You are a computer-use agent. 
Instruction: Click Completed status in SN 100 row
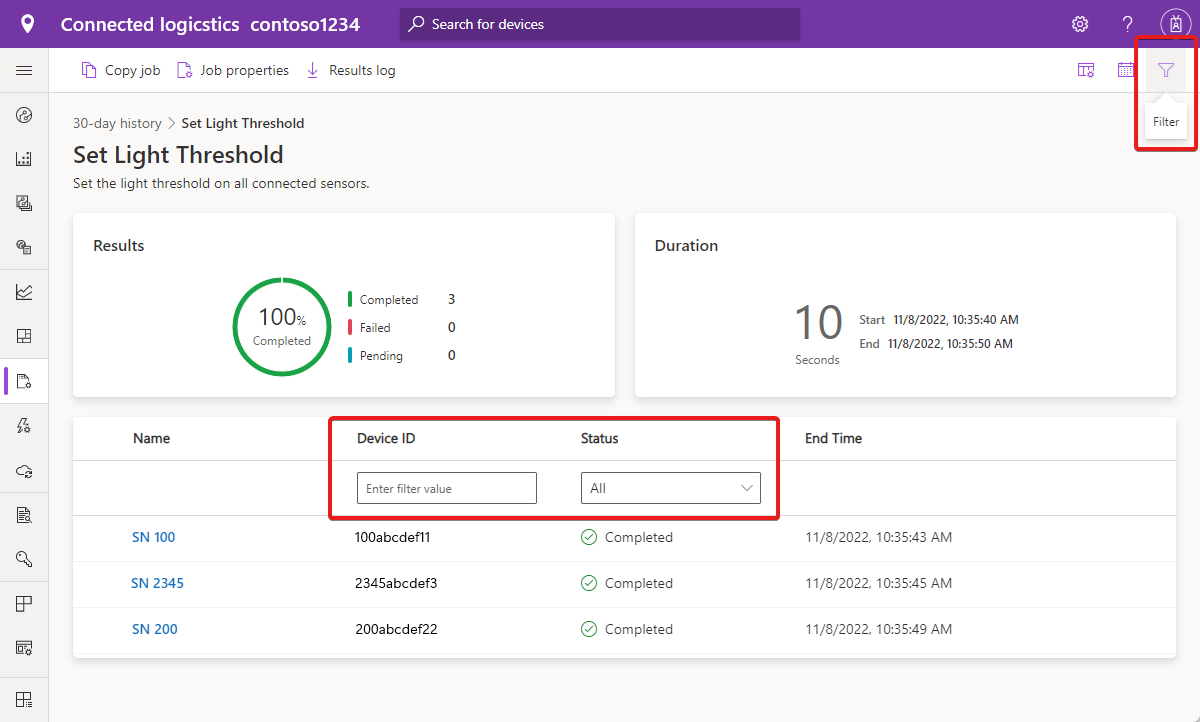(x=627, y=537)
